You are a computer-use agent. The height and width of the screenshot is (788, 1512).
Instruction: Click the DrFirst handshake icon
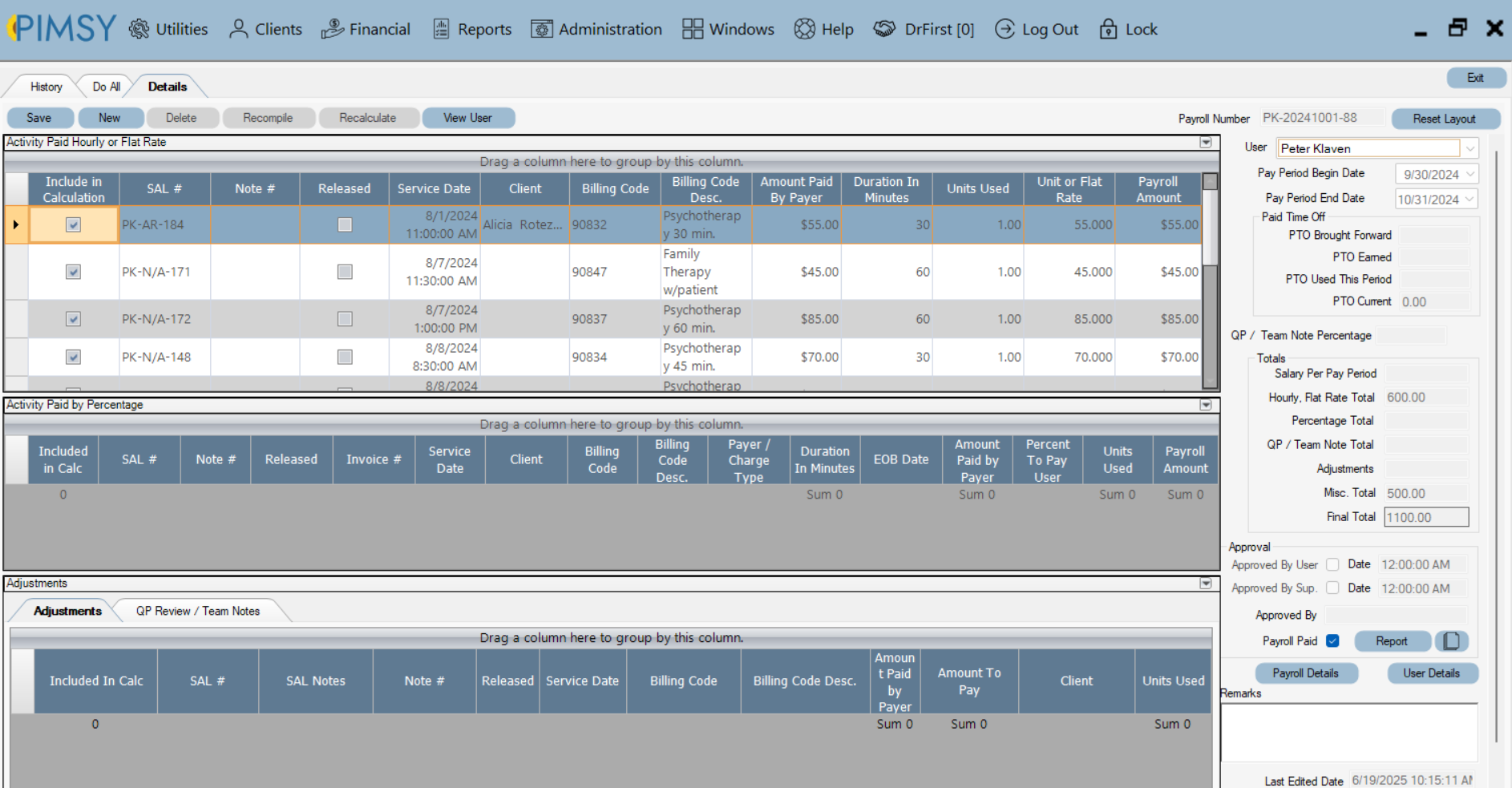(884, 29)
